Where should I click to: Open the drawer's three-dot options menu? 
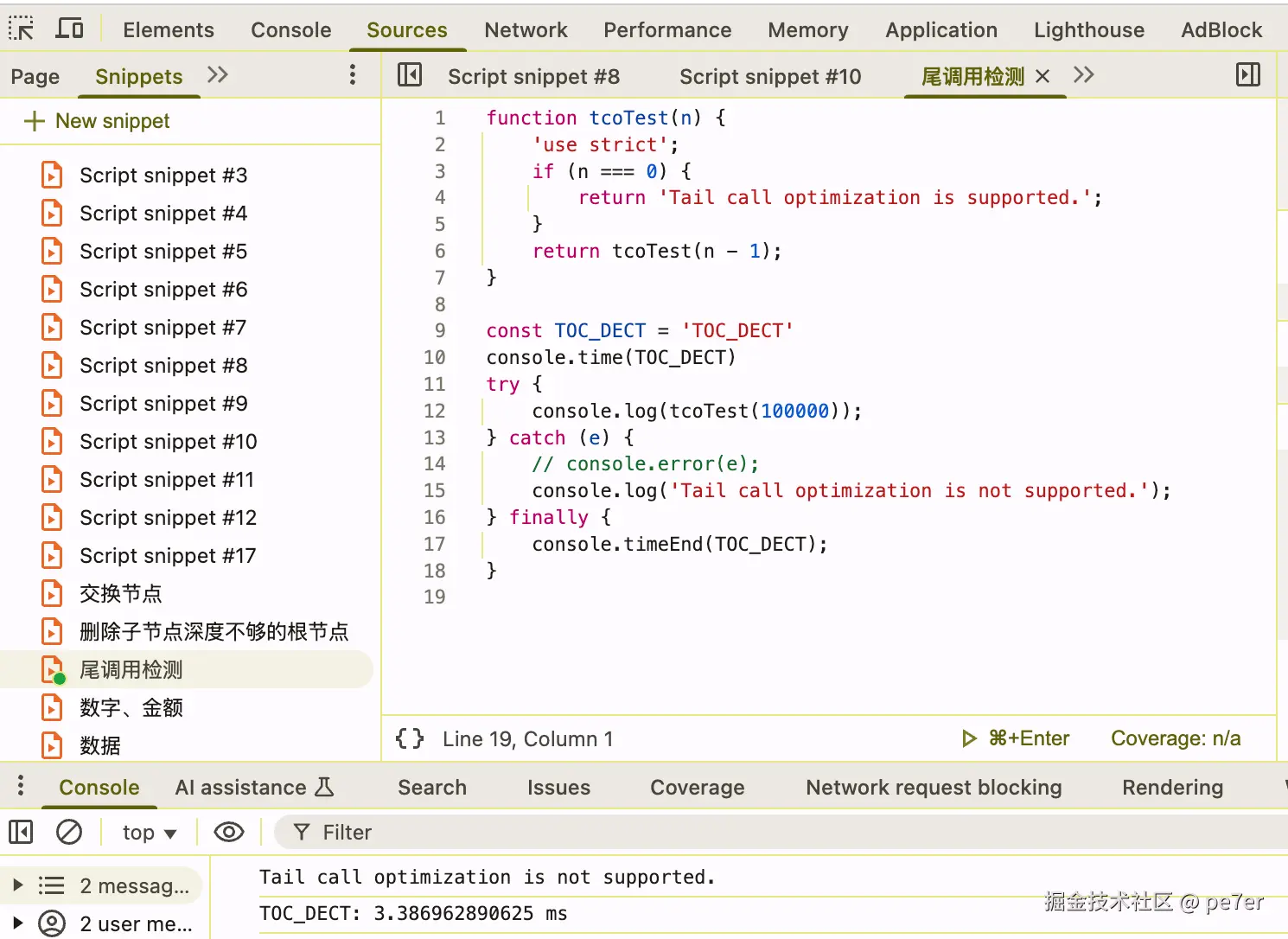coord(21,786)
